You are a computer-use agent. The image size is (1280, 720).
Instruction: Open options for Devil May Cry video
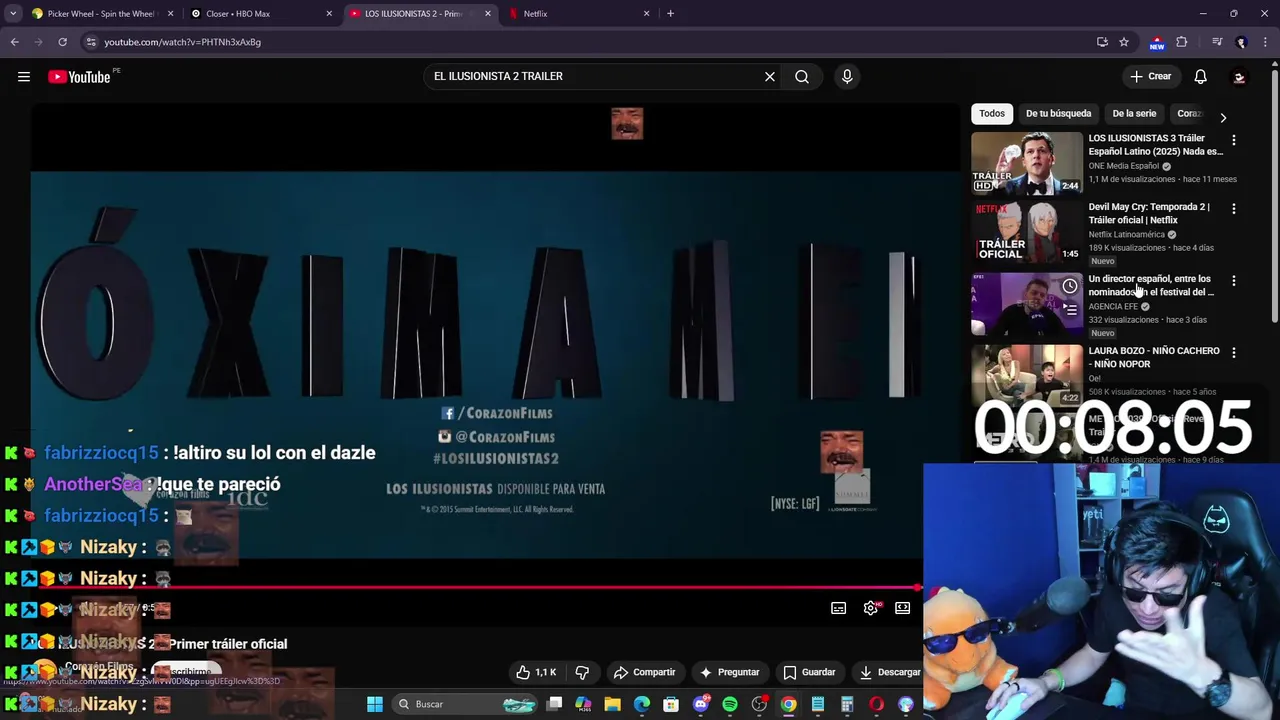pos(1233,209)
